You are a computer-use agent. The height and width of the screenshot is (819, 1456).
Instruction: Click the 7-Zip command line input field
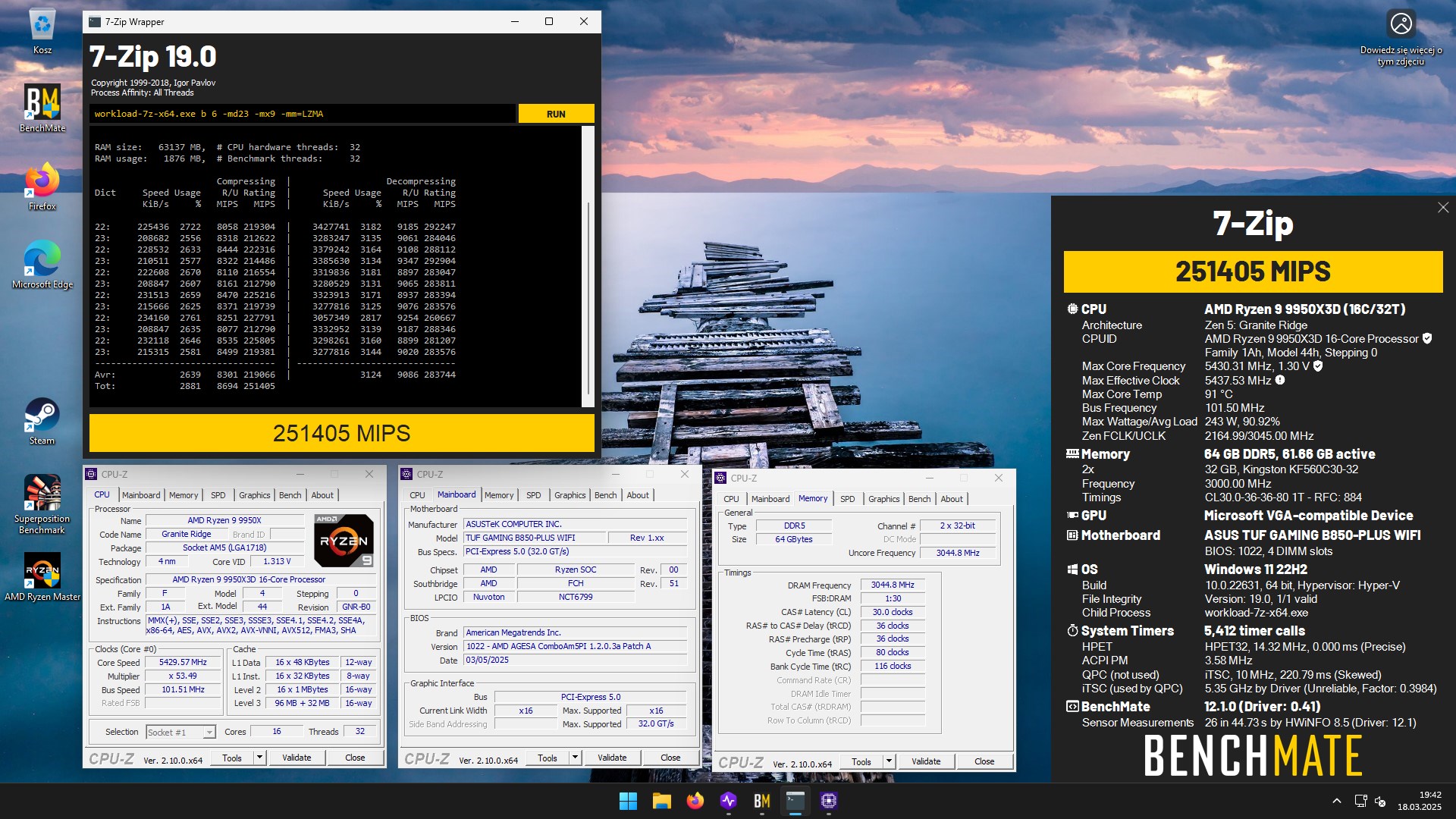click(303, 114)
